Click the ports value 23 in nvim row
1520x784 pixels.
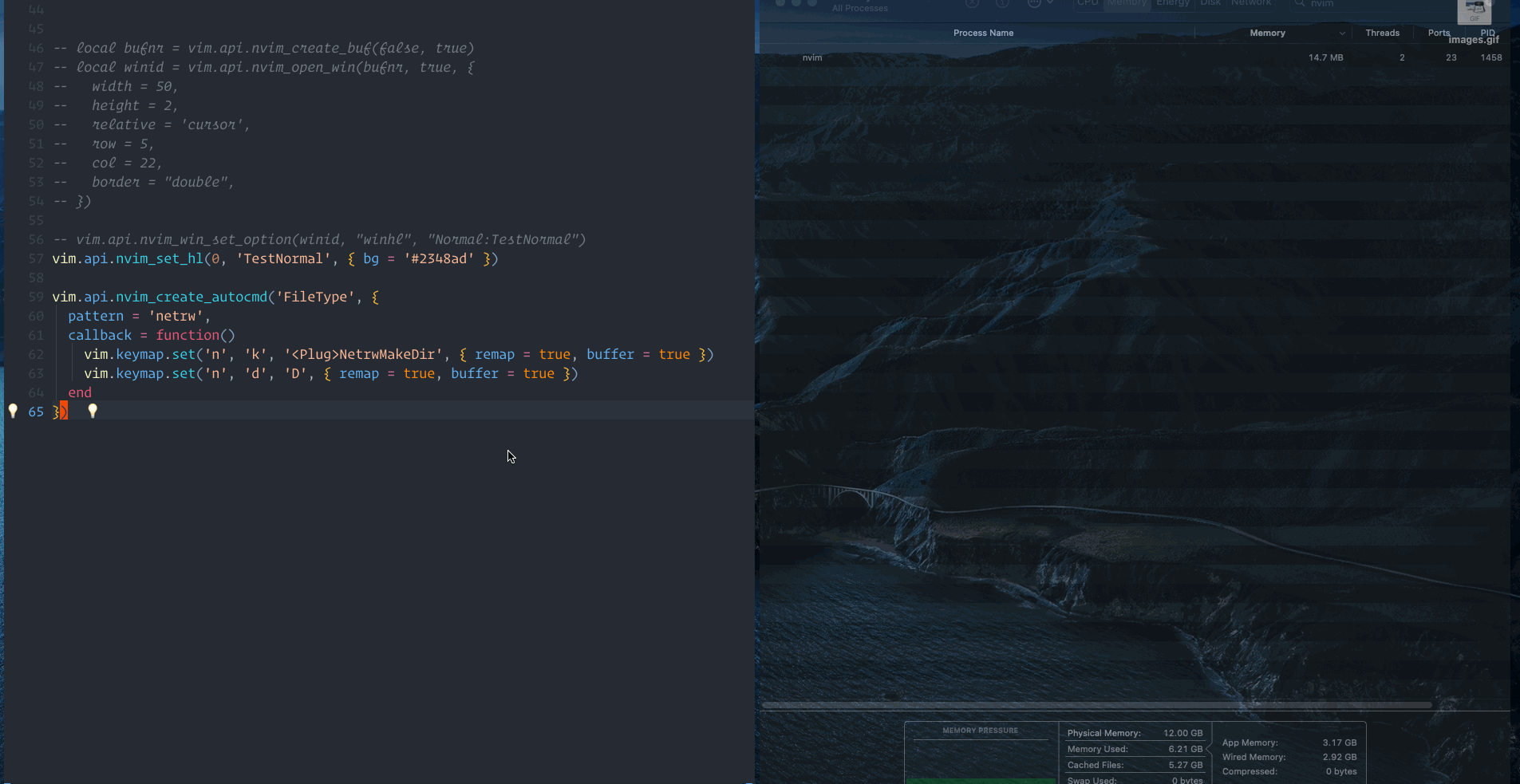pyautogui.click(x=1451, y=57)
